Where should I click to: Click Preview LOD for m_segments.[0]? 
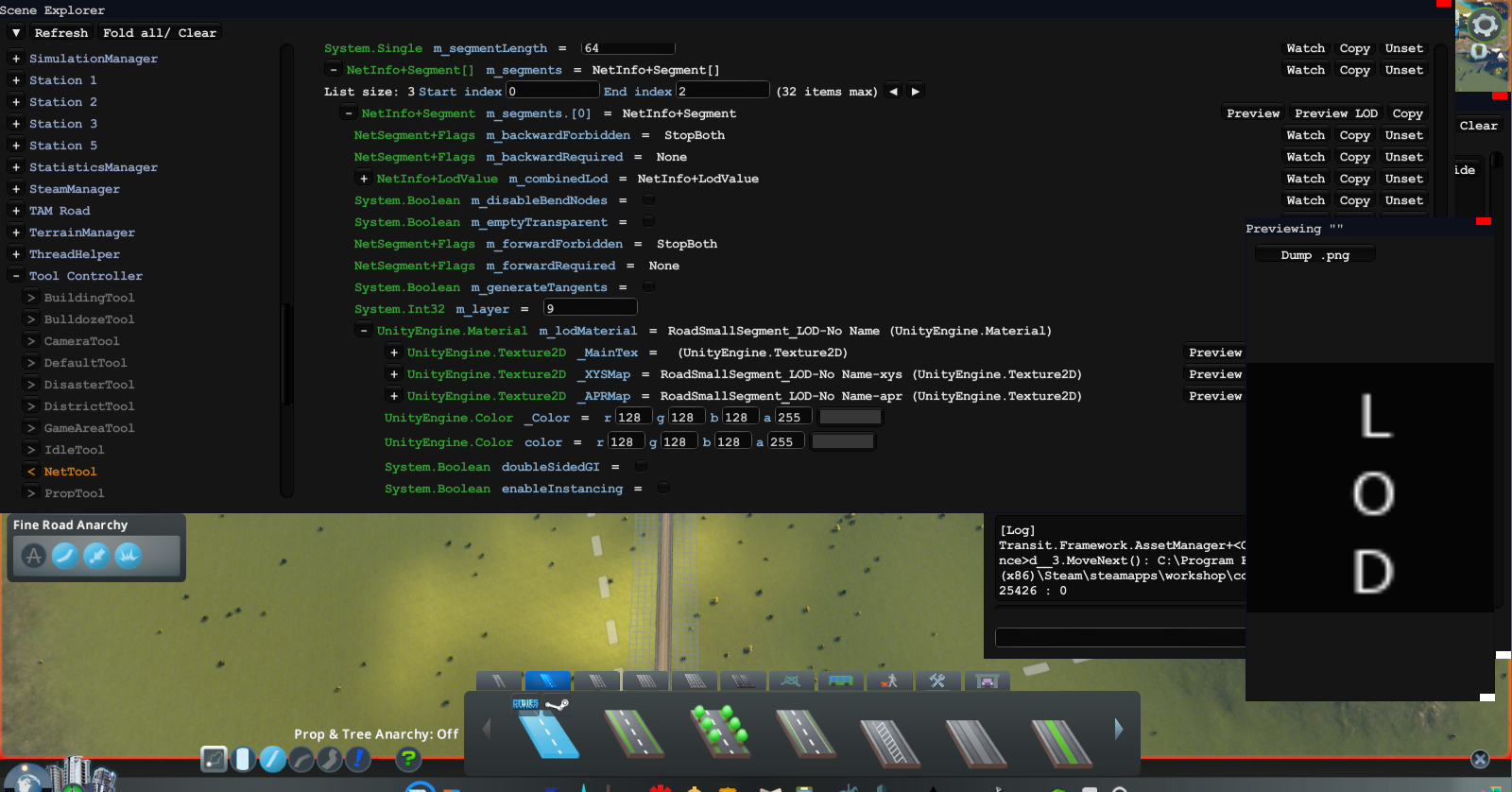click(1336, 113)
